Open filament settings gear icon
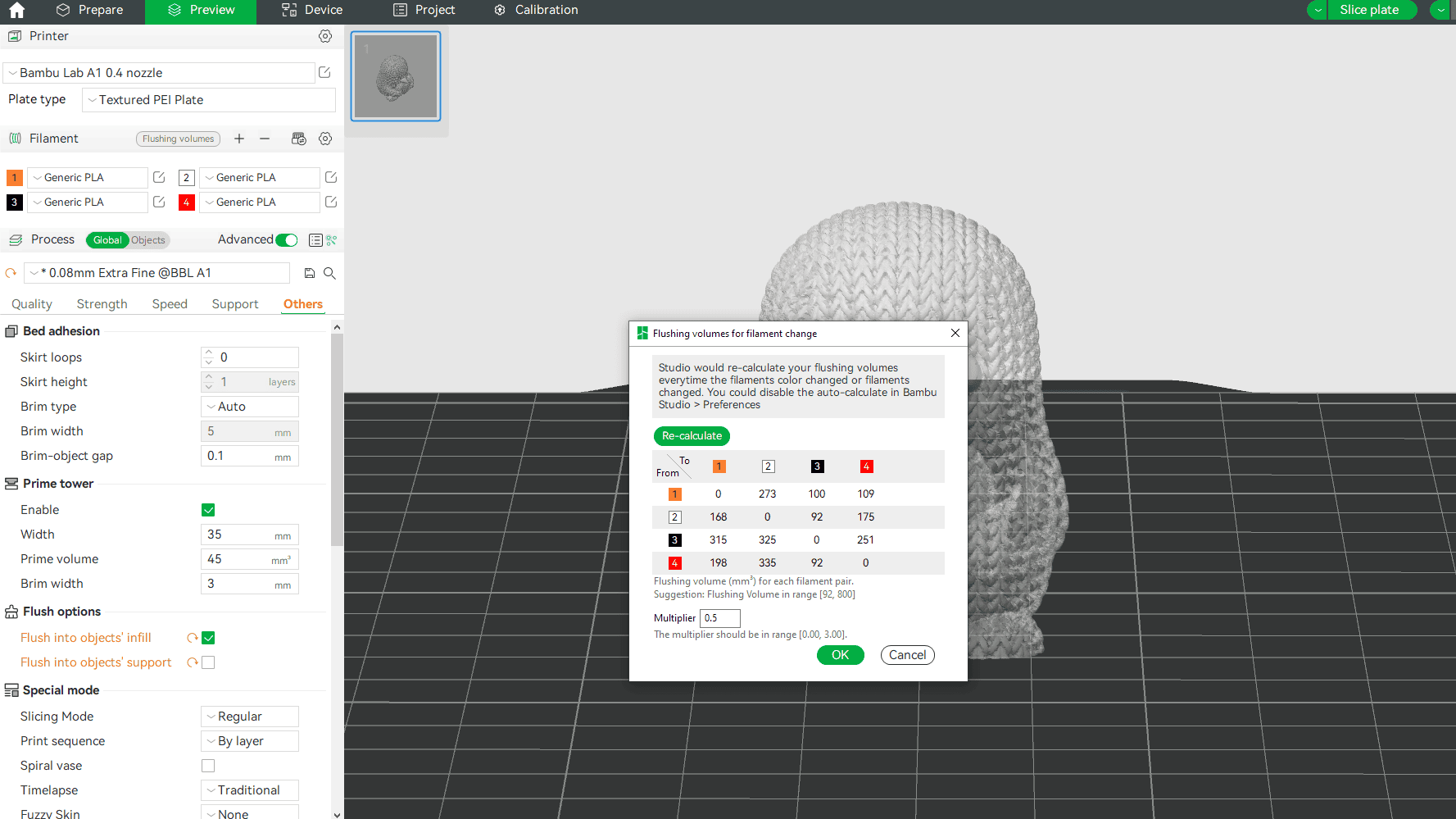This screenshot has height=819, width=1456. pyautogui.click(x=325, y=139)
